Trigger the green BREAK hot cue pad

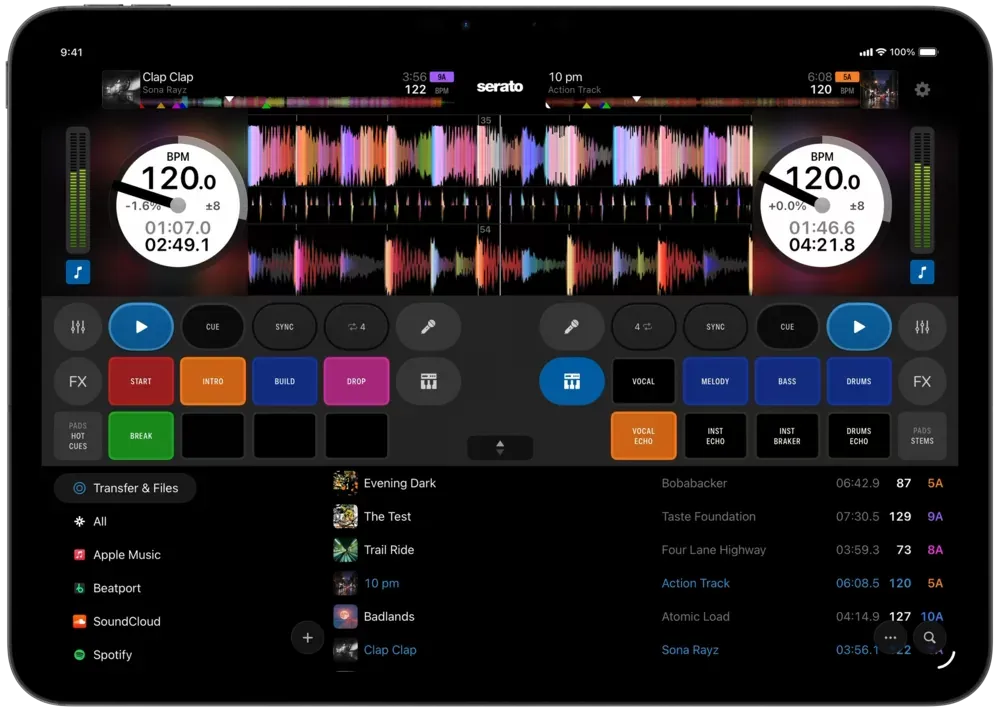coord(141,436)
